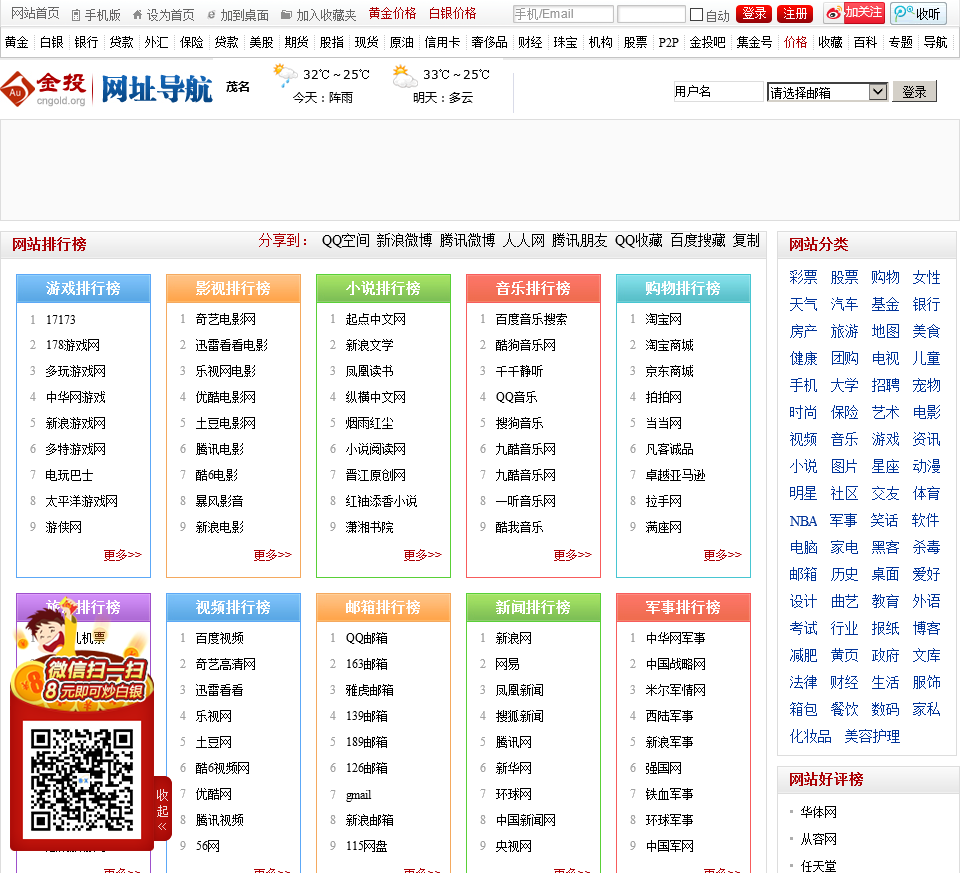
Task: Click the 网站首页 link
Action: [x=36, y=13]
